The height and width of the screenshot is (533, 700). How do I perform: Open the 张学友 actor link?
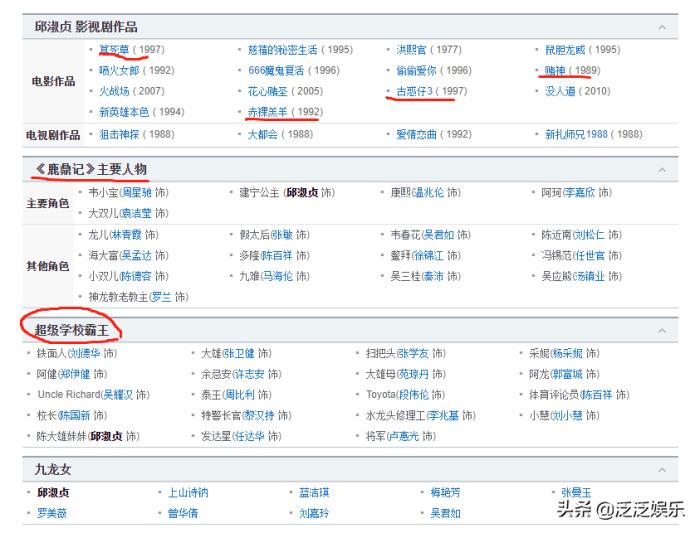(416, 353)
